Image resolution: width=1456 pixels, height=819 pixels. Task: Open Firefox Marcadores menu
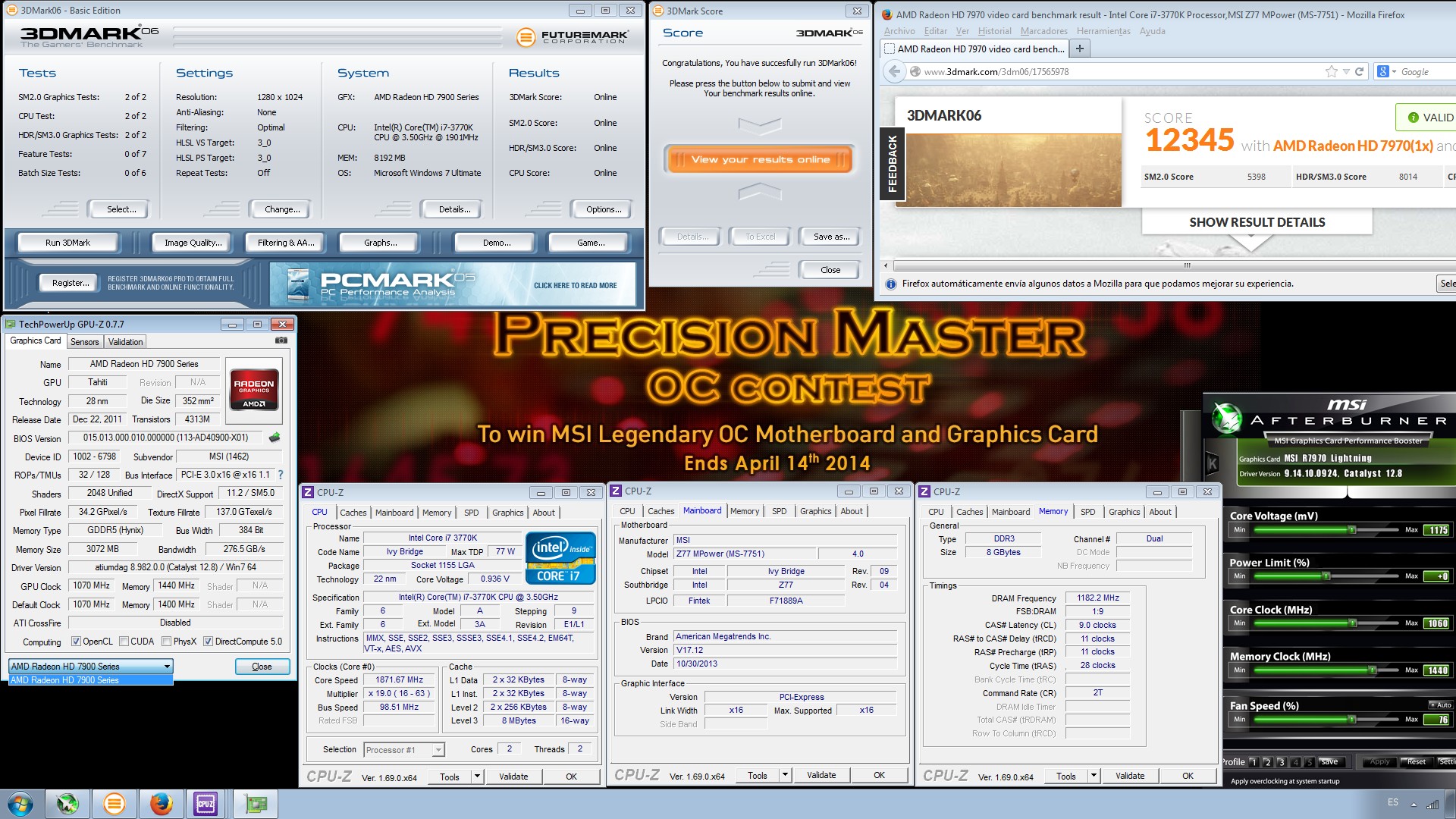pyautogui.click(x=1043, y=31)
